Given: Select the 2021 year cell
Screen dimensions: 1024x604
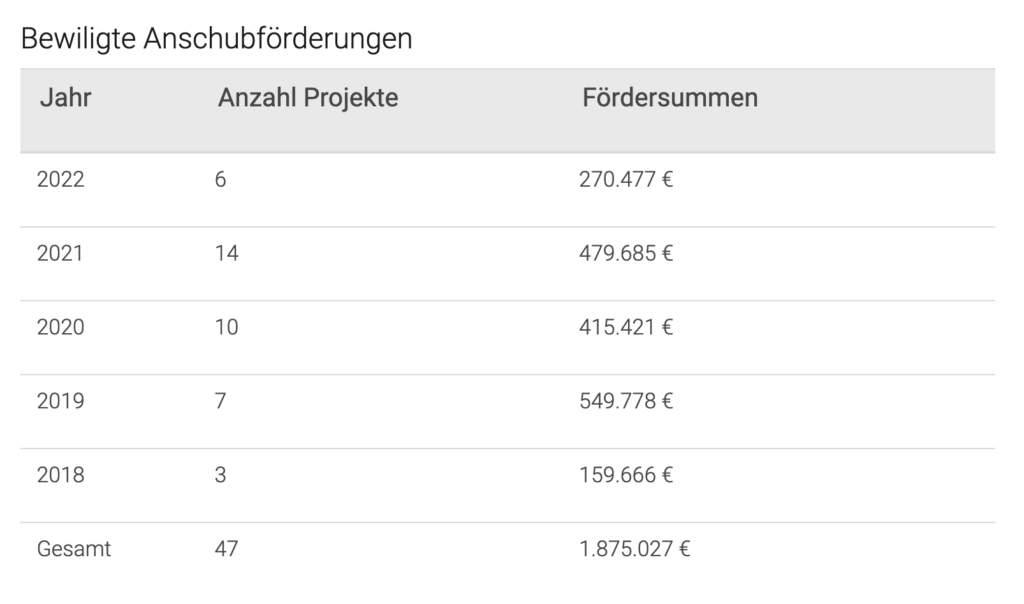Looking at the screenshot, I should pyautogui.click(x=60, y=254).
